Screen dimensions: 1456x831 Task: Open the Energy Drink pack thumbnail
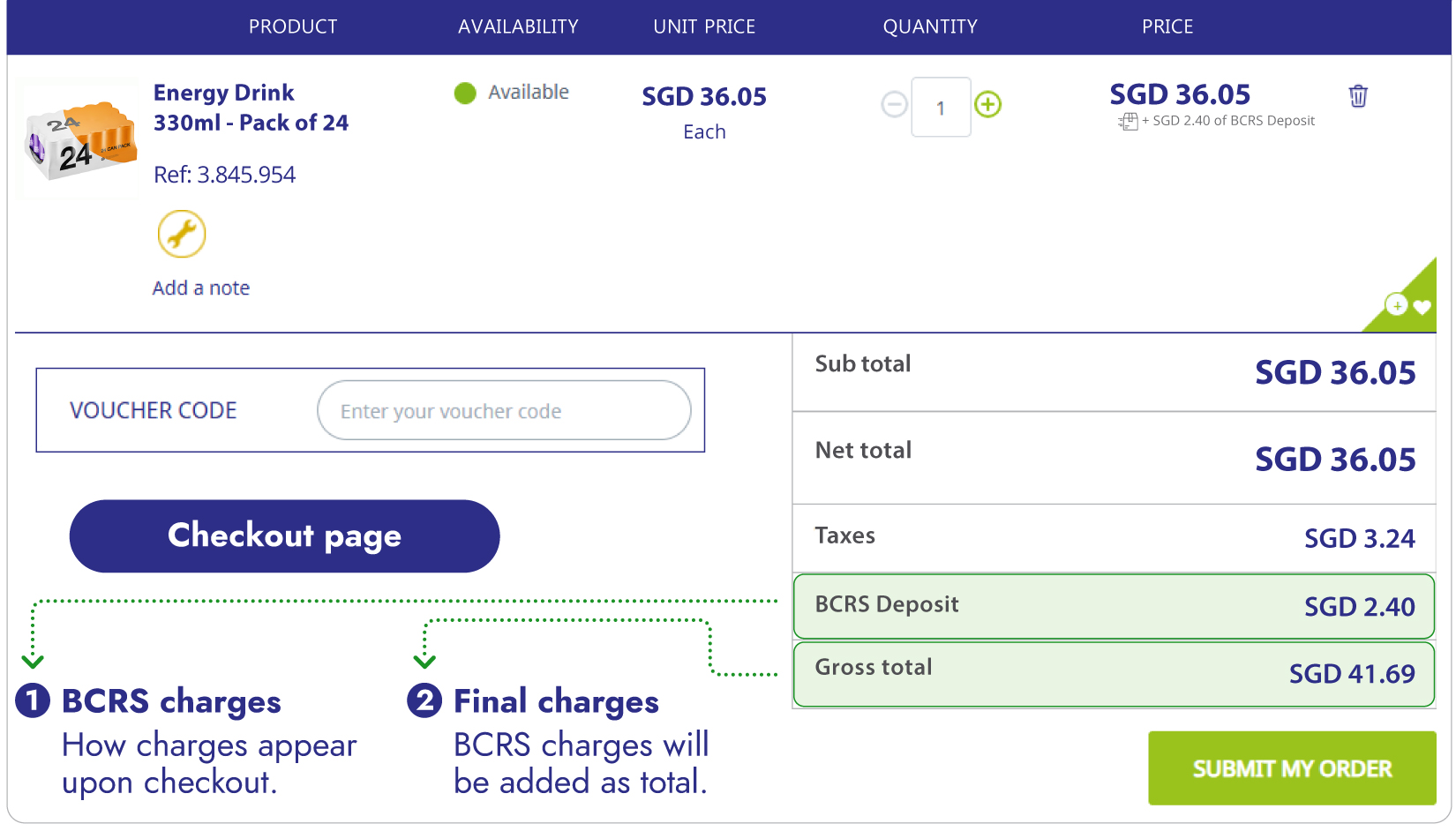point(79,139)
